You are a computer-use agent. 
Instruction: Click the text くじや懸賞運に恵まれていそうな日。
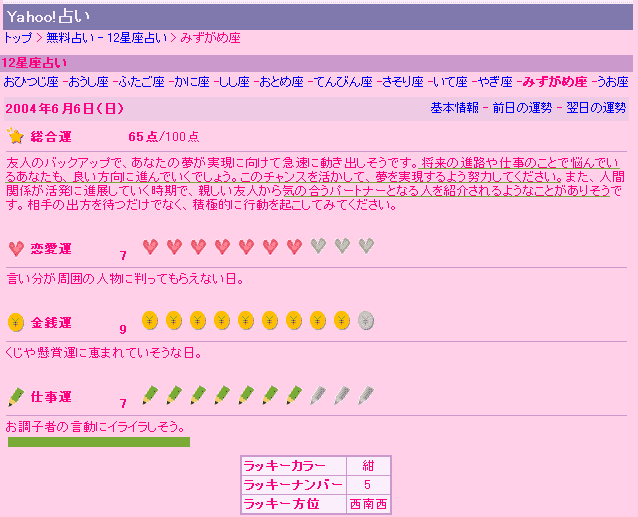pos(104,353)
